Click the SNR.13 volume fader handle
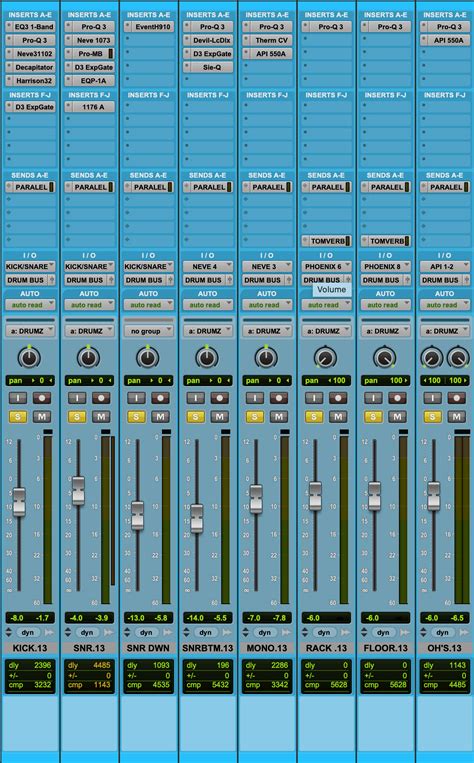This screenshot has width=474, height=763. click(78, 490)
